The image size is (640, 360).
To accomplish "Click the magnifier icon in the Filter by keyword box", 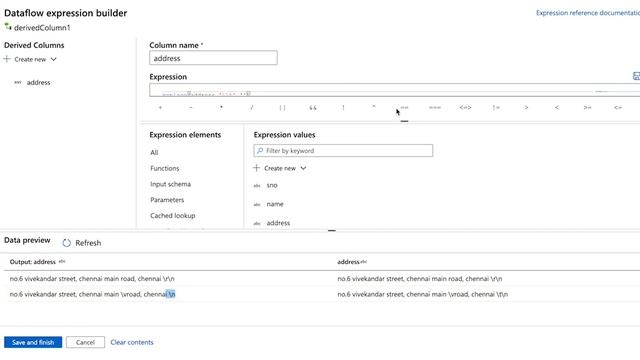I will tap(260, 151).
